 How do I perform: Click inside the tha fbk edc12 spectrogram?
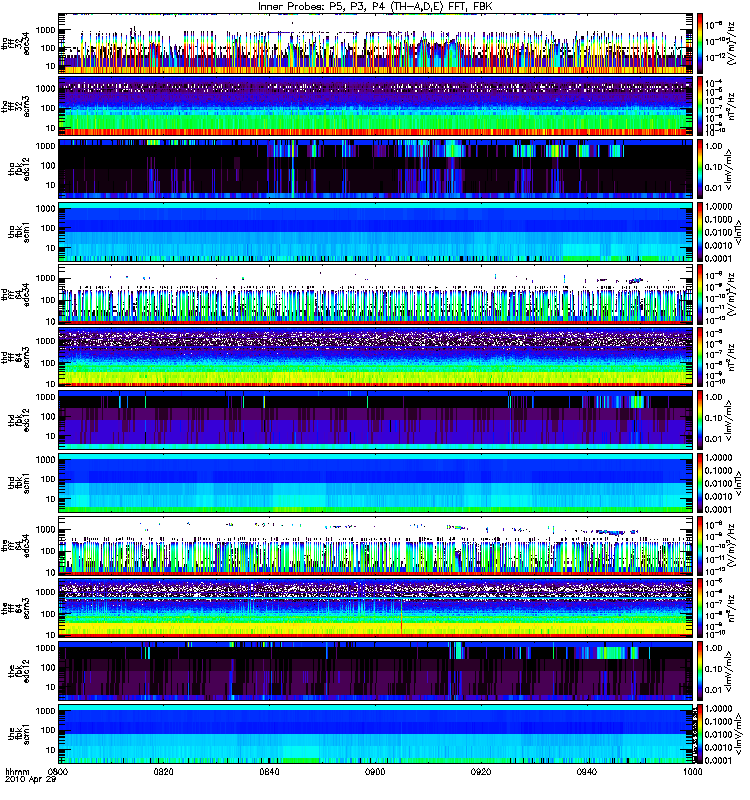[376, 169]
